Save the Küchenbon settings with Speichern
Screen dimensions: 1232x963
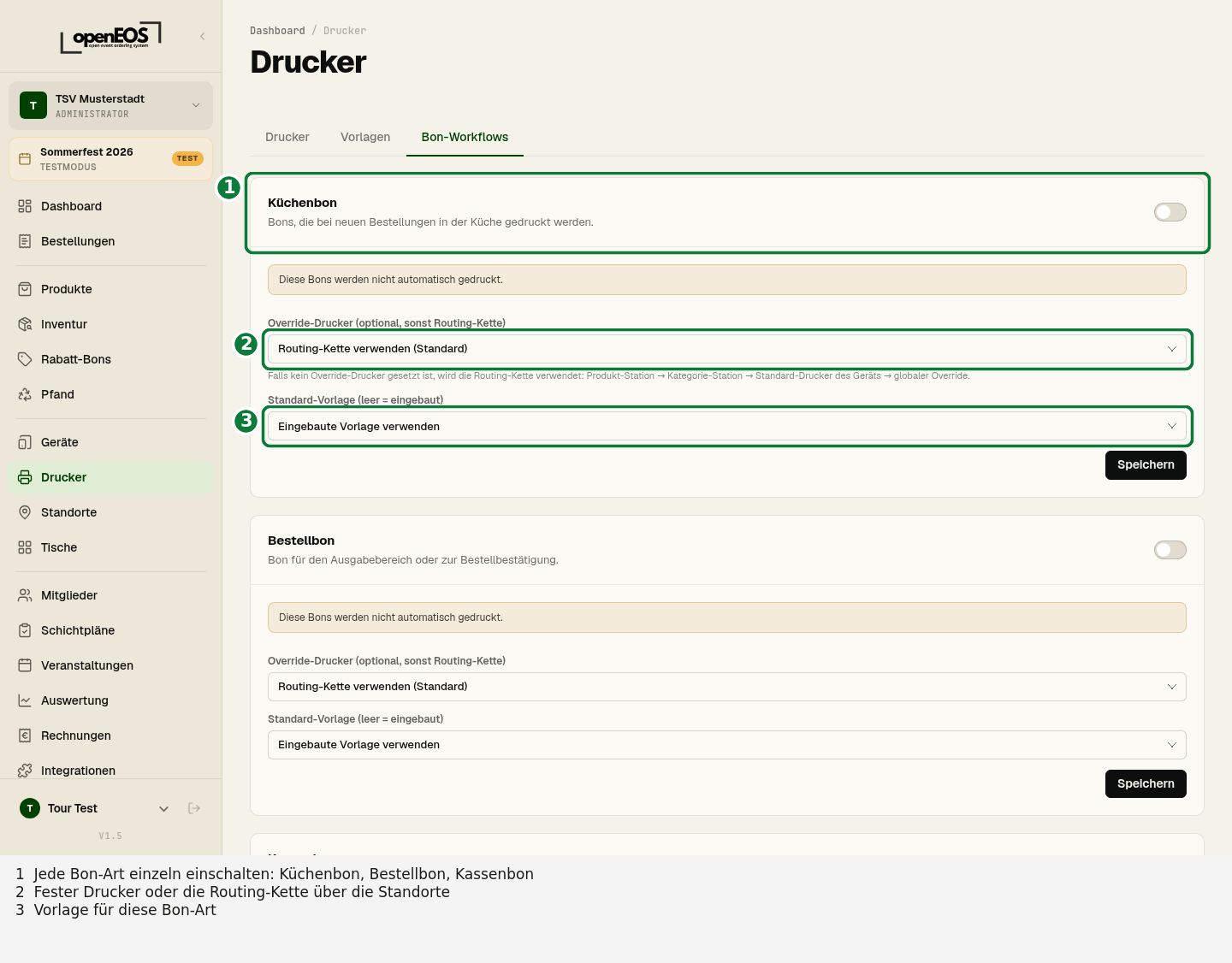click(x=1146, y=465)
